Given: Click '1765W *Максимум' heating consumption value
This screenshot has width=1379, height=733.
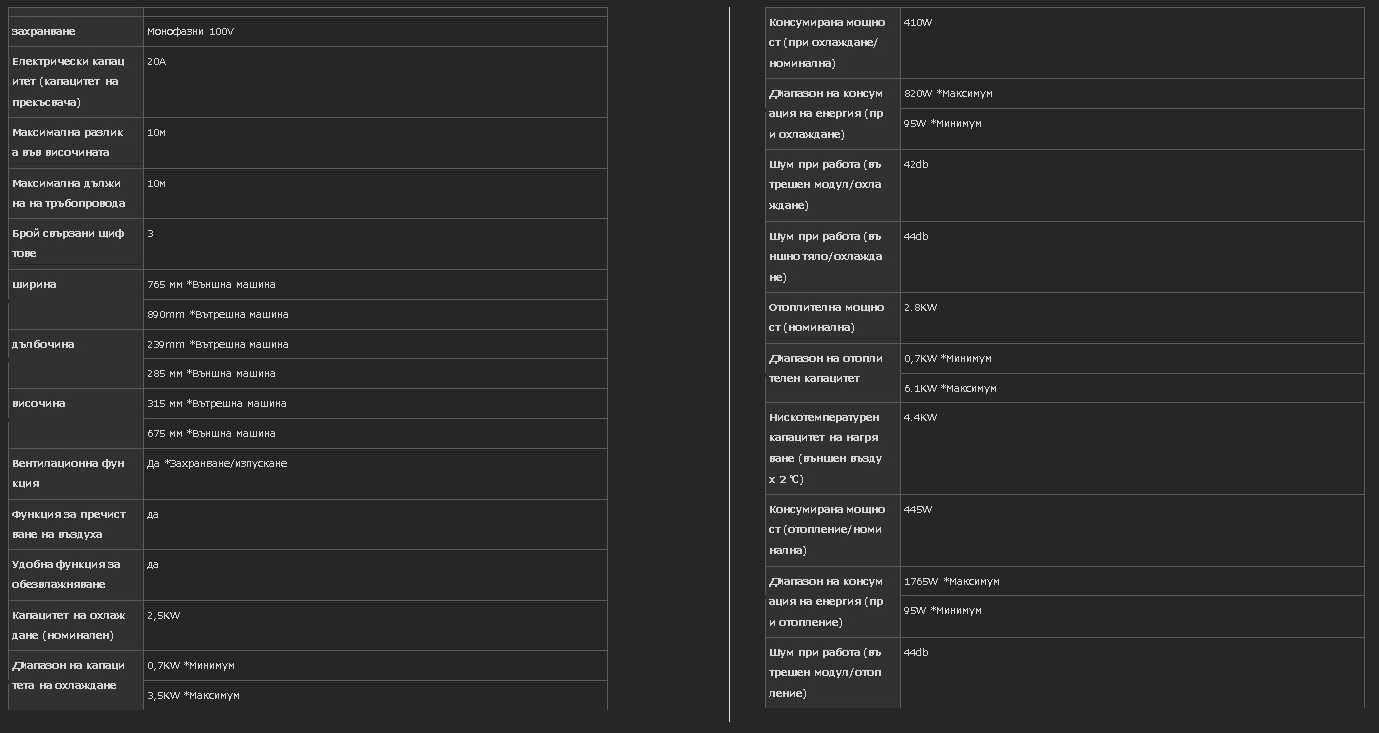Looking at the screenshot, I should (x=951, y=581).
